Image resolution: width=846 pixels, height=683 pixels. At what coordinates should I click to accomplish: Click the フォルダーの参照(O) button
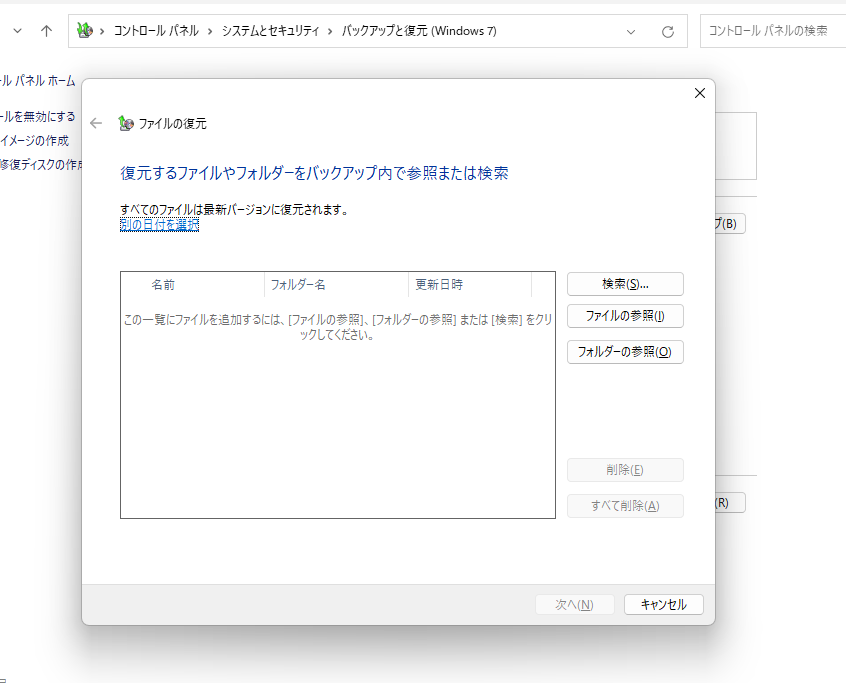pos(625,352)
